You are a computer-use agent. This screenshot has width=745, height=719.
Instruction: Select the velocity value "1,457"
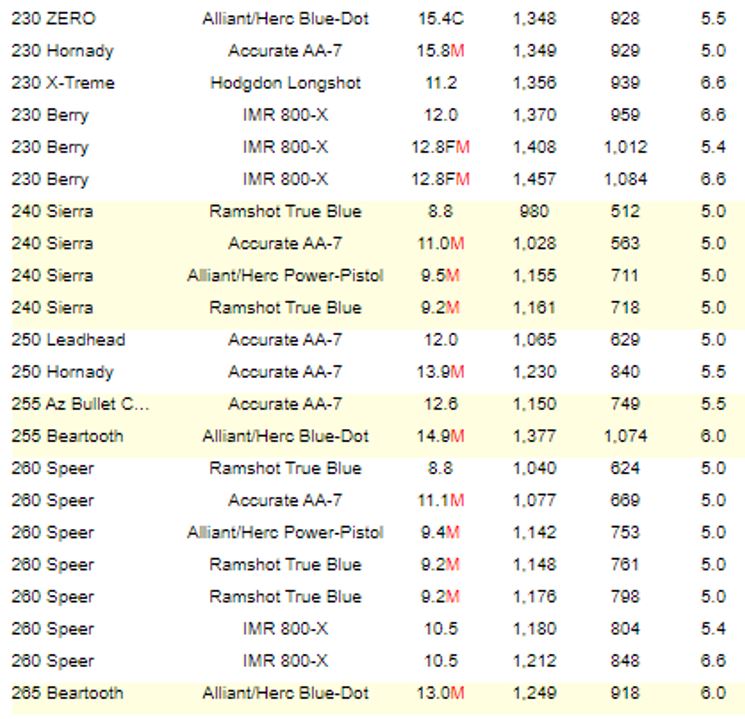tap(534, 179)
